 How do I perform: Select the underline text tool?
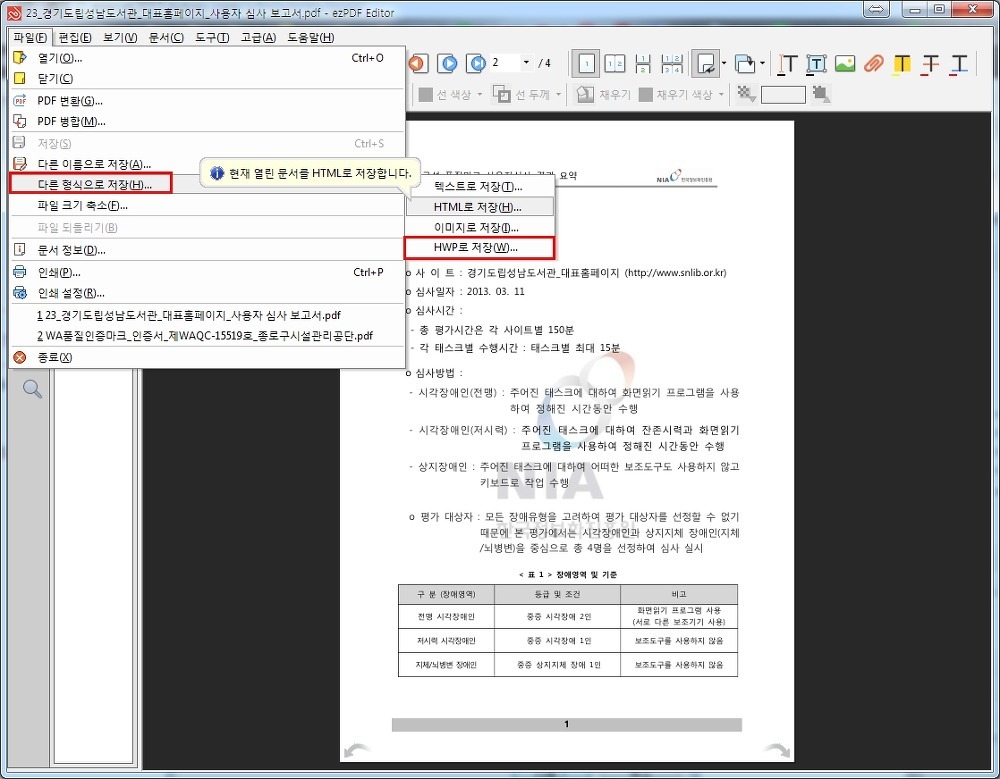point(959,63)
